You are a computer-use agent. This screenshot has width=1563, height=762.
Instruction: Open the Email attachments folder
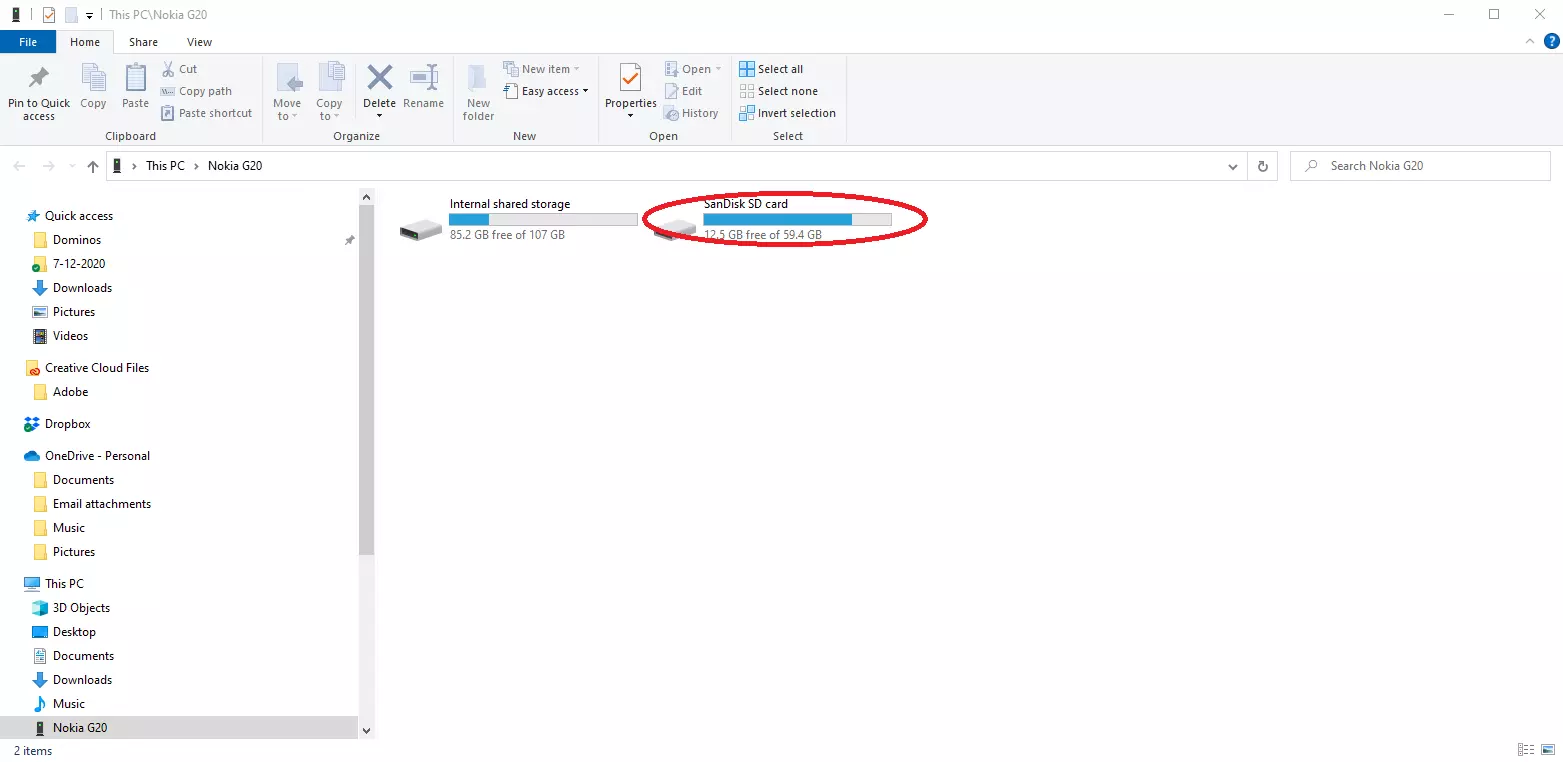(x=102, y=504)
